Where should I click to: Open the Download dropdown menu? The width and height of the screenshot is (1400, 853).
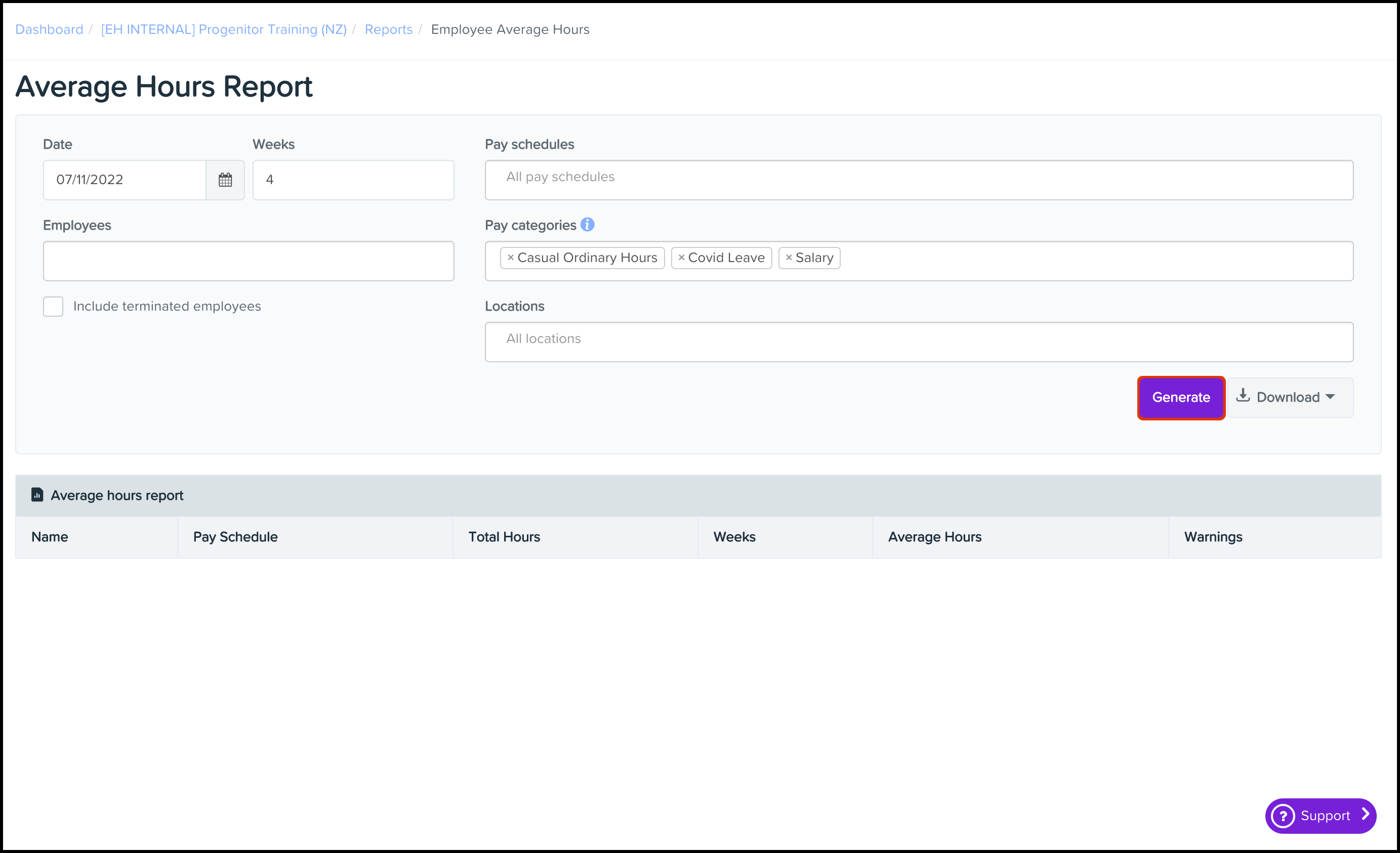click(x=1290, y=398)
